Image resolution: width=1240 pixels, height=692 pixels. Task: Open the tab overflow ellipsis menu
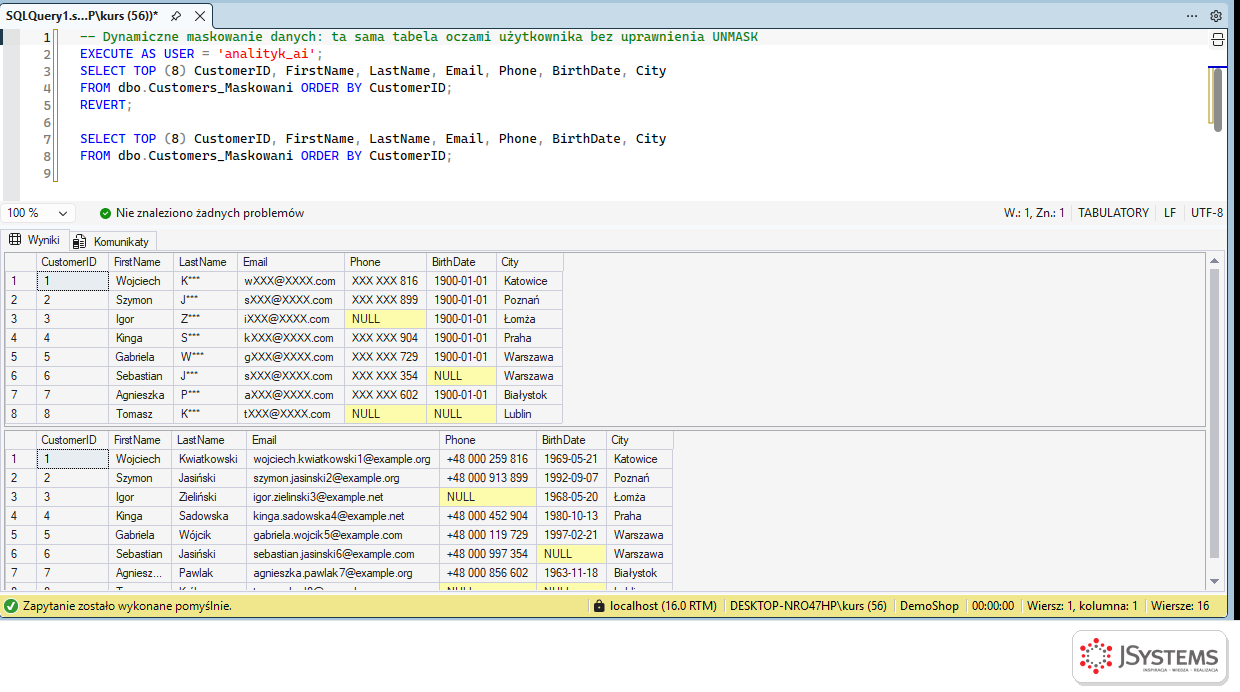point(1192,16)
